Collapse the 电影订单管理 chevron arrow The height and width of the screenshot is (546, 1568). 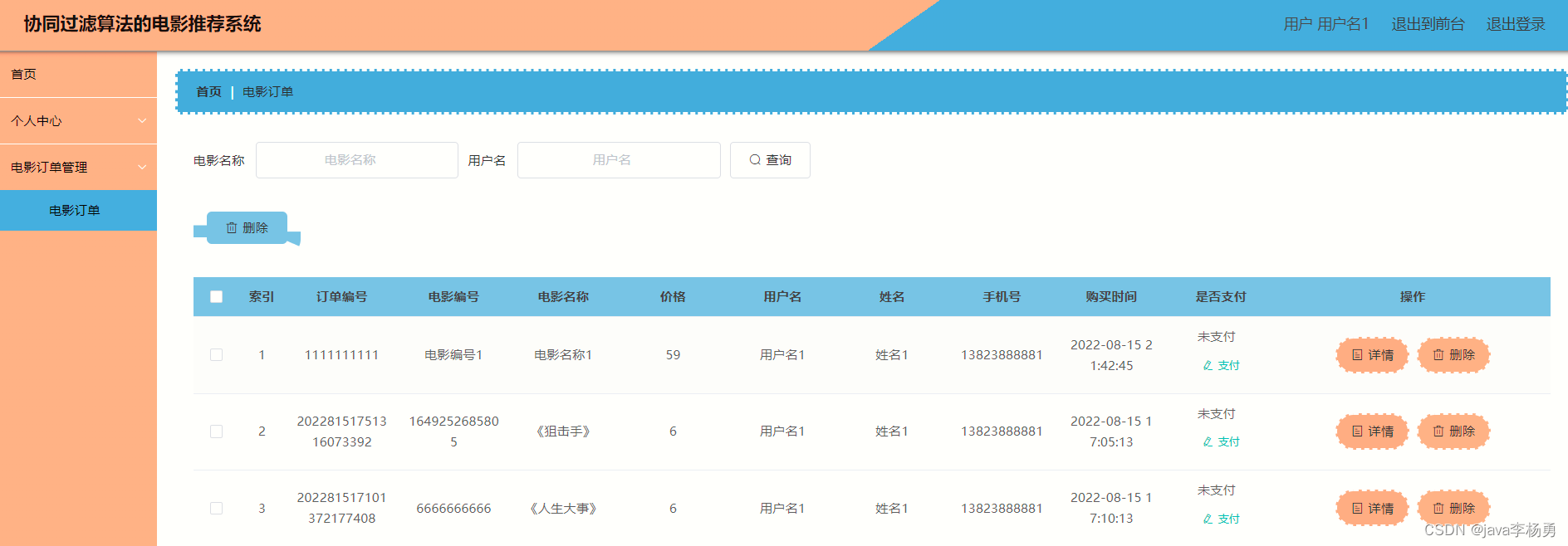[142, 168]
